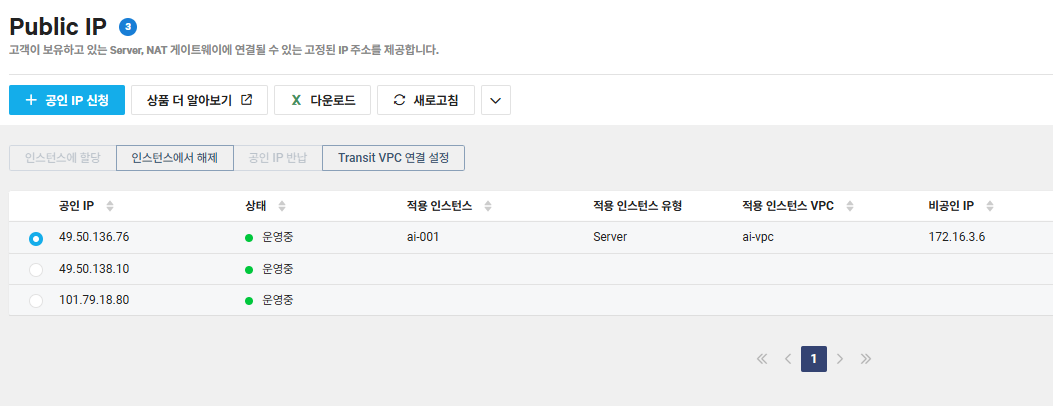
Task: Click the blue count badge beside Public IP
Action: click(128, 27)
